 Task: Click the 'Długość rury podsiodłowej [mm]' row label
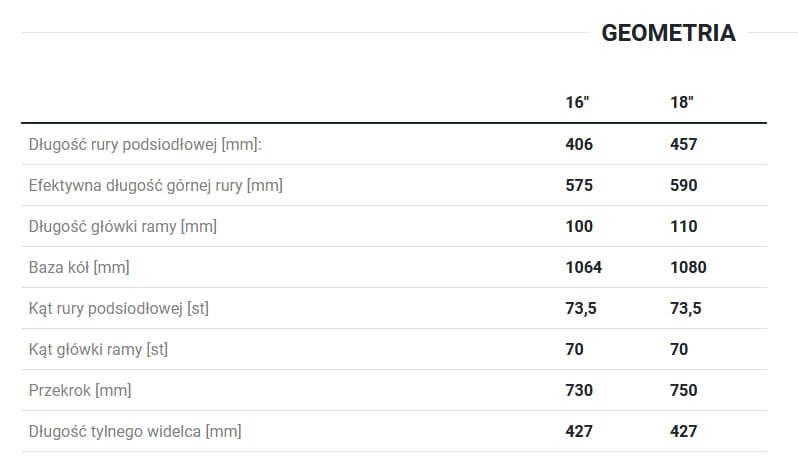point(145,144)
